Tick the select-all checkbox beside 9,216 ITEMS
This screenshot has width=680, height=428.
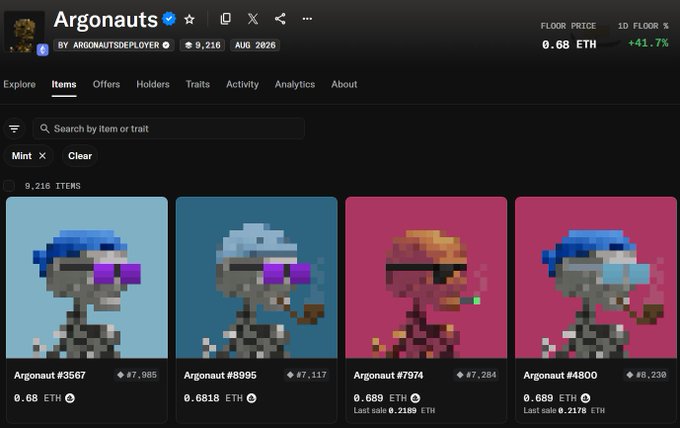point(9,186)
